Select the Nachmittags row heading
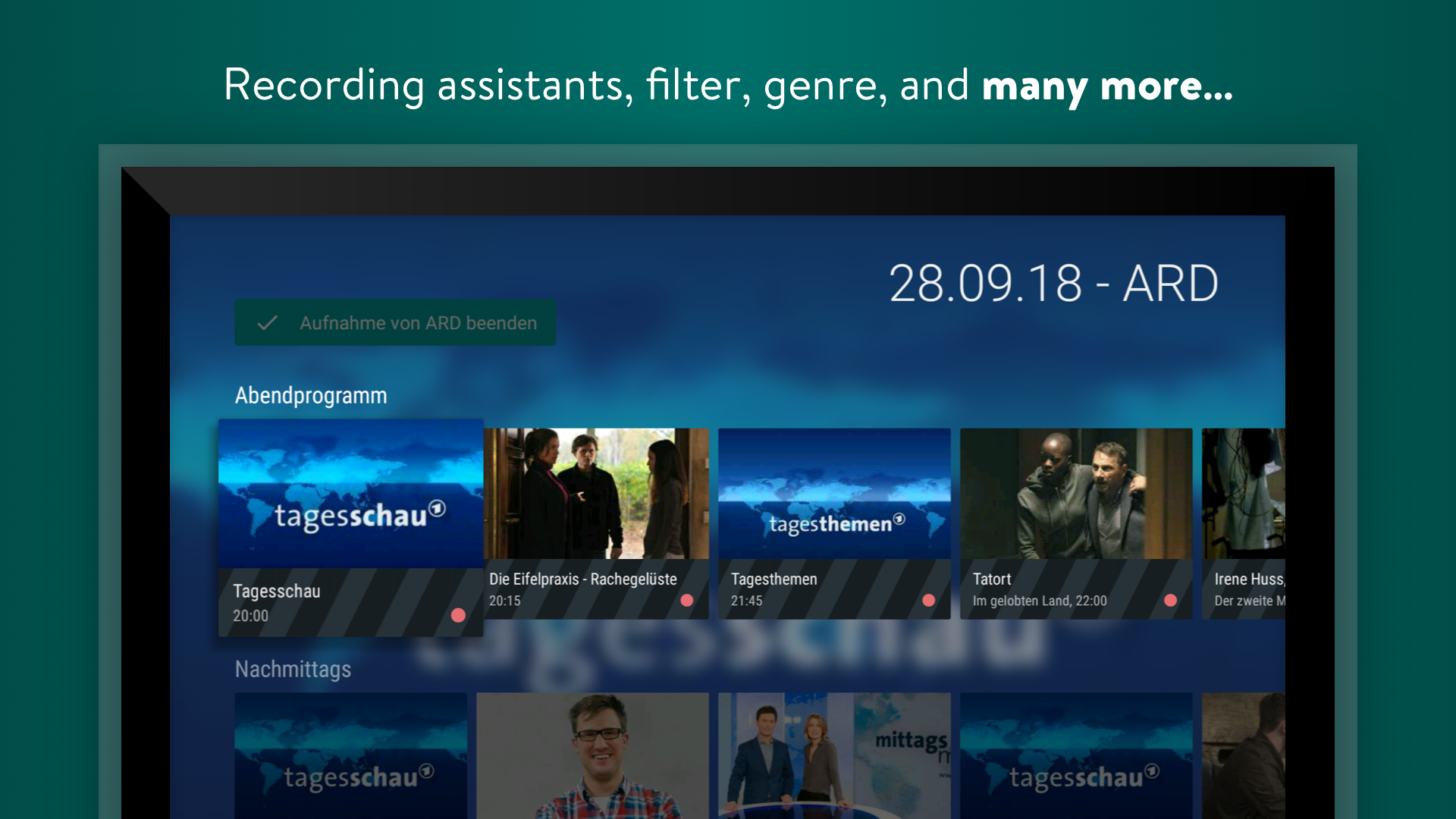Viewport: 1456px width, 819px height. coord(293,670)
